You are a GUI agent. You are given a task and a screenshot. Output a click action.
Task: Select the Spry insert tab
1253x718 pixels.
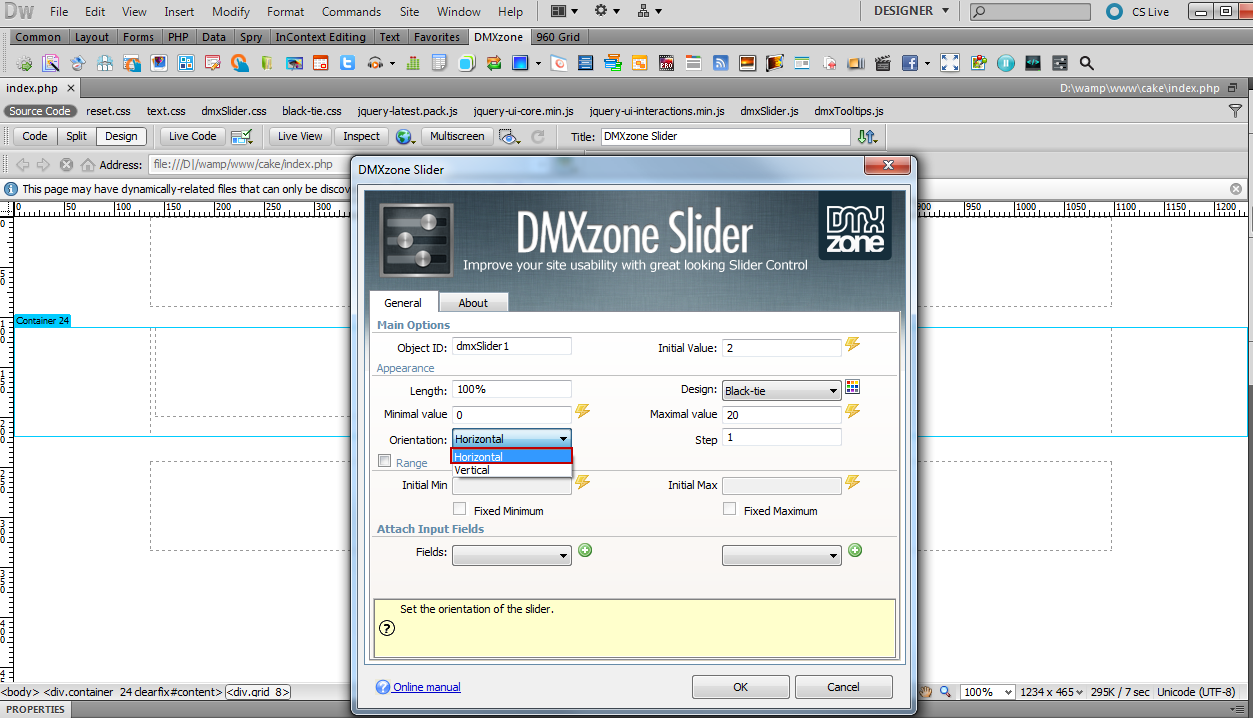pyautogui.click(x=251, y=37)
